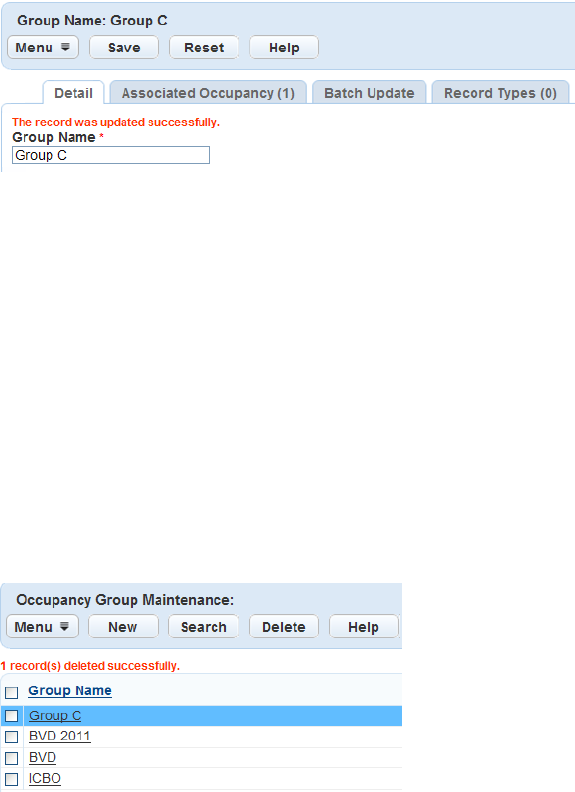Open the Menu dropdown in Occupancy Group Maintenance
The height and width of the screenshot is (792, 575).
[x=42, y=627]
